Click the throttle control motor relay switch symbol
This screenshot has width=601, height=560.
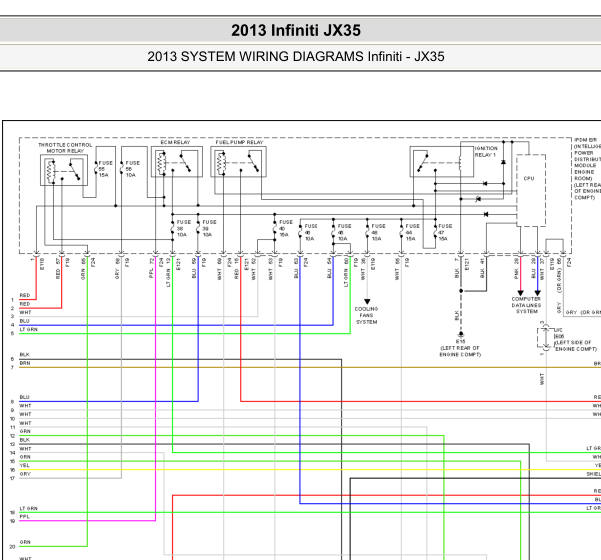click(75, 171)
